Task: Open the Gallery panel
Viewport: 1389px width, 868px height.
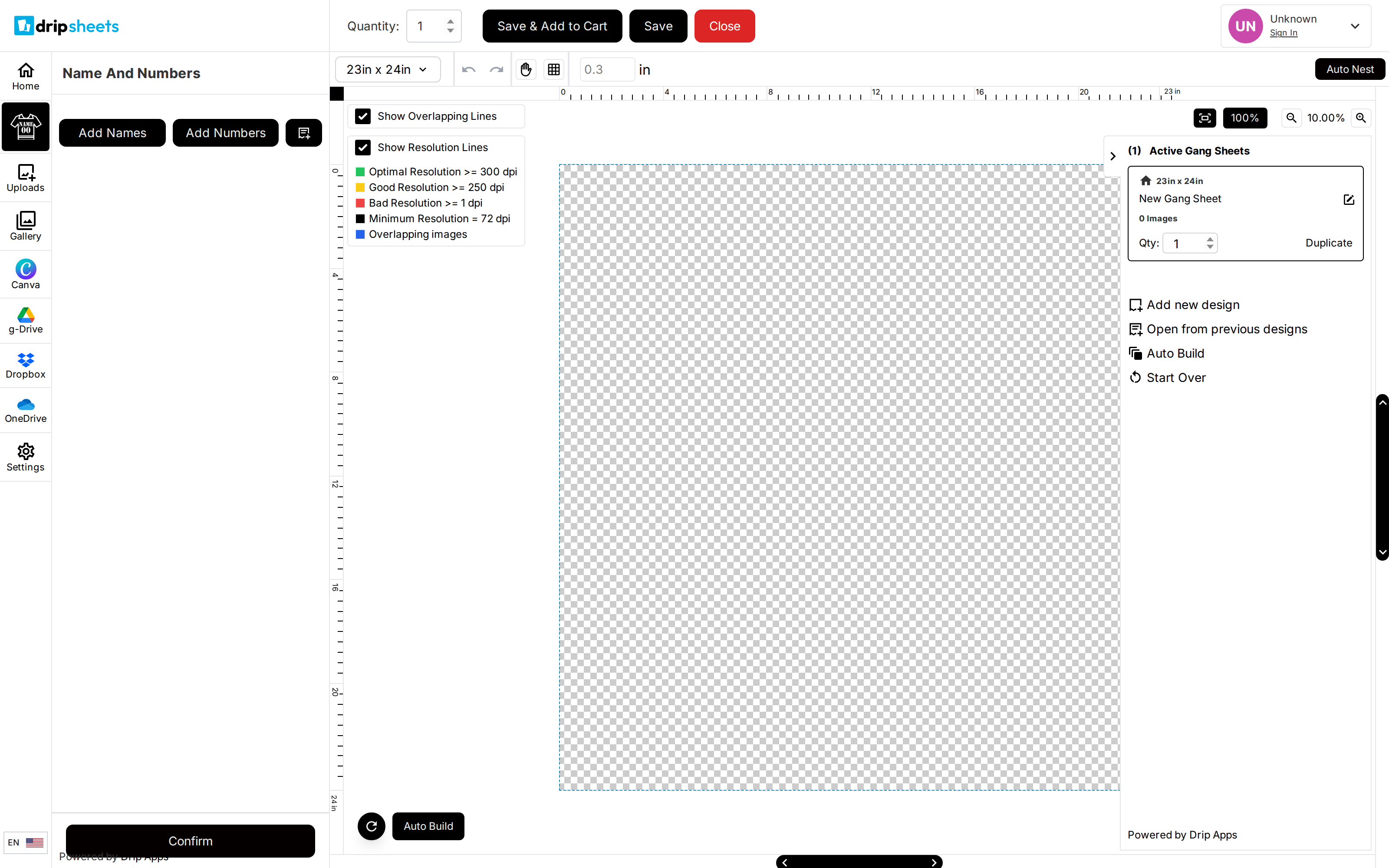Action: click(x=26, y=226)
